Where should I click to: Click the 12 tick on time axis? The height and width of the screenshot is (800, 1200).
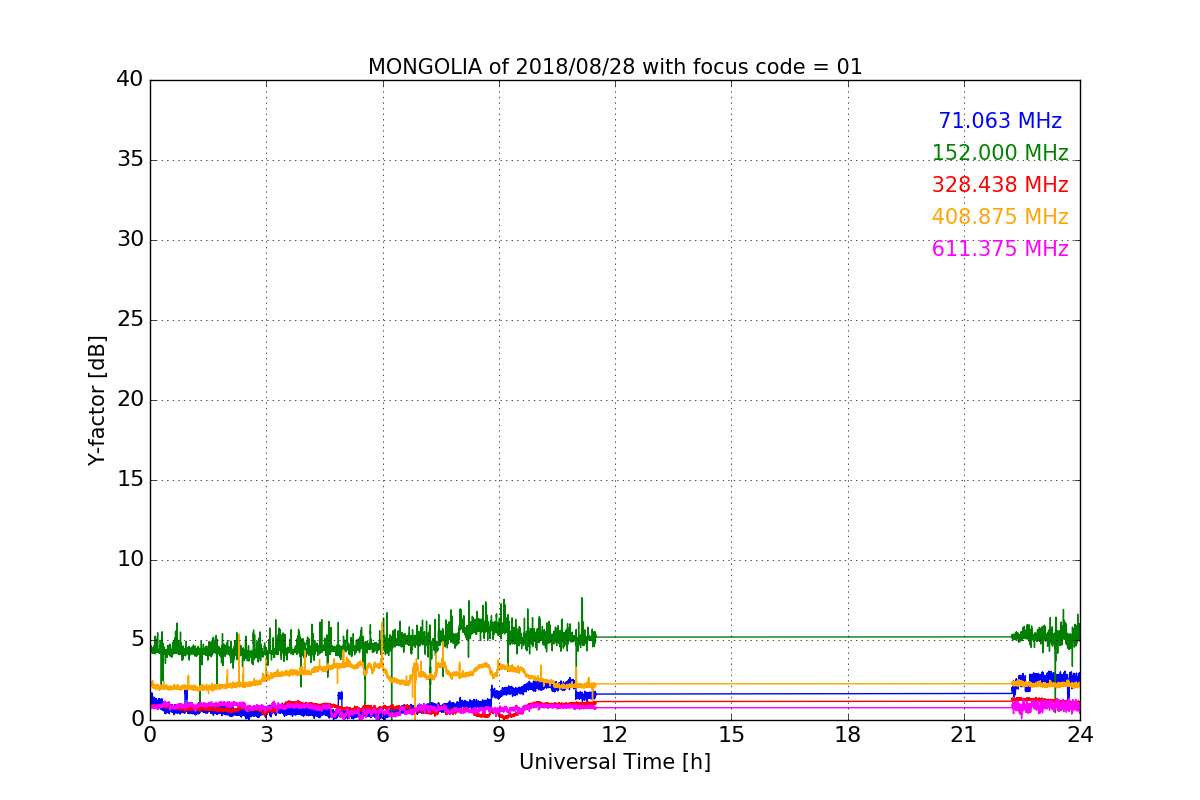coord(615,734)
